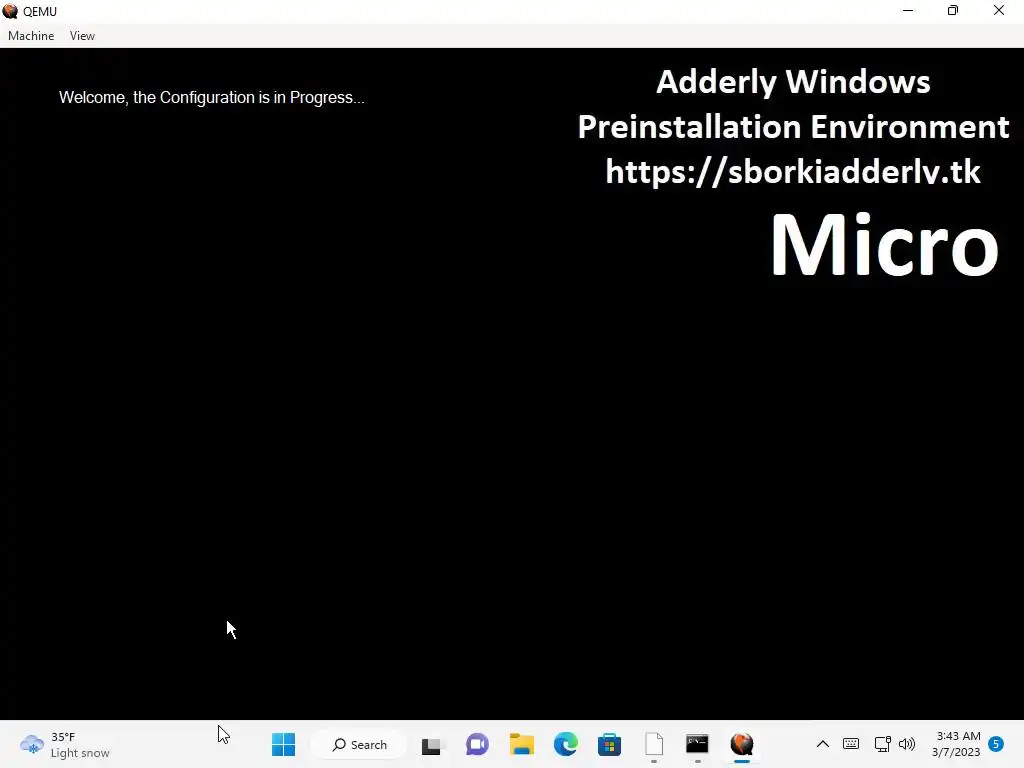Viewport: 1024px width, 768px height.
Task: Open the notification badge showing 5
Action: point(996,744)
